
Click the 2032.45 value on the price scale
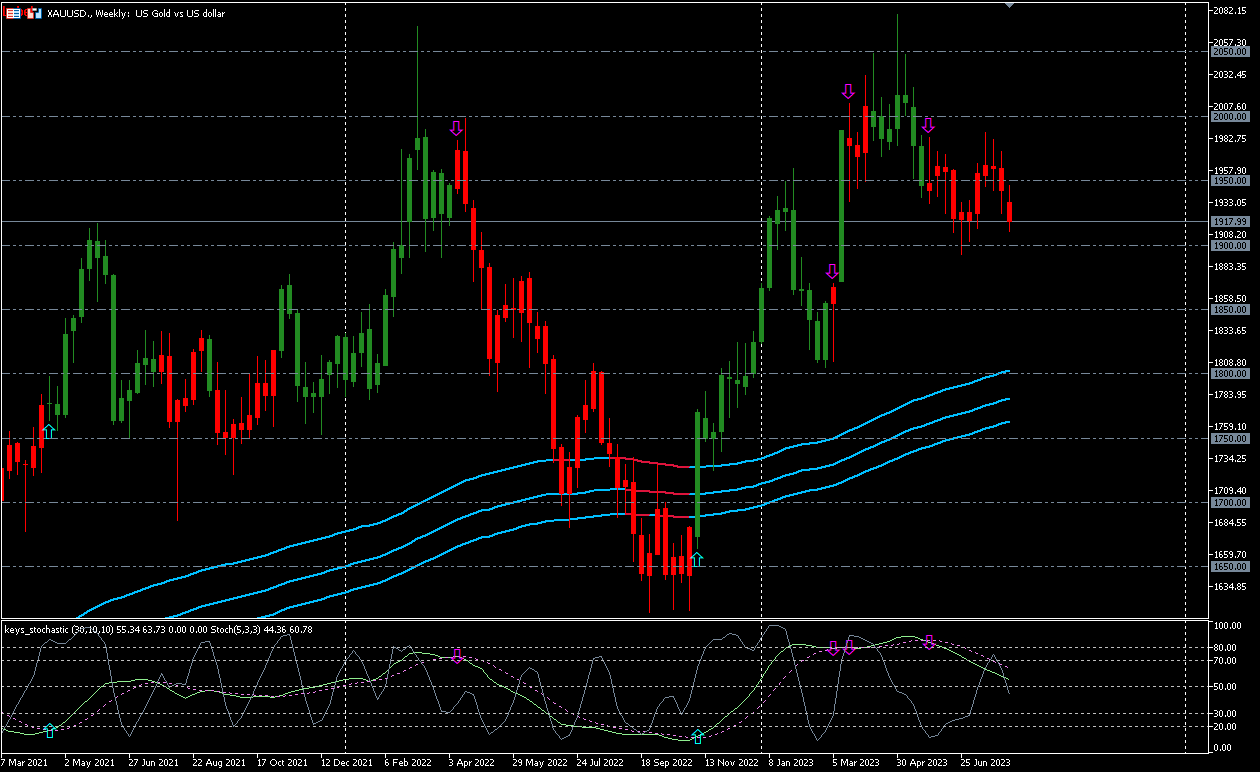coord(1229,74)
